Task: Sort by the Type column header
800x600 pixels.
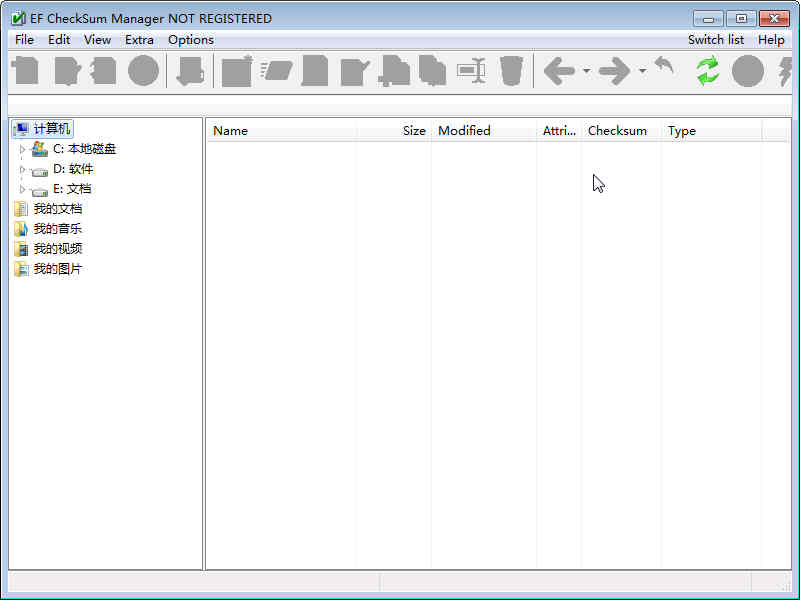Action: point(712,131)
